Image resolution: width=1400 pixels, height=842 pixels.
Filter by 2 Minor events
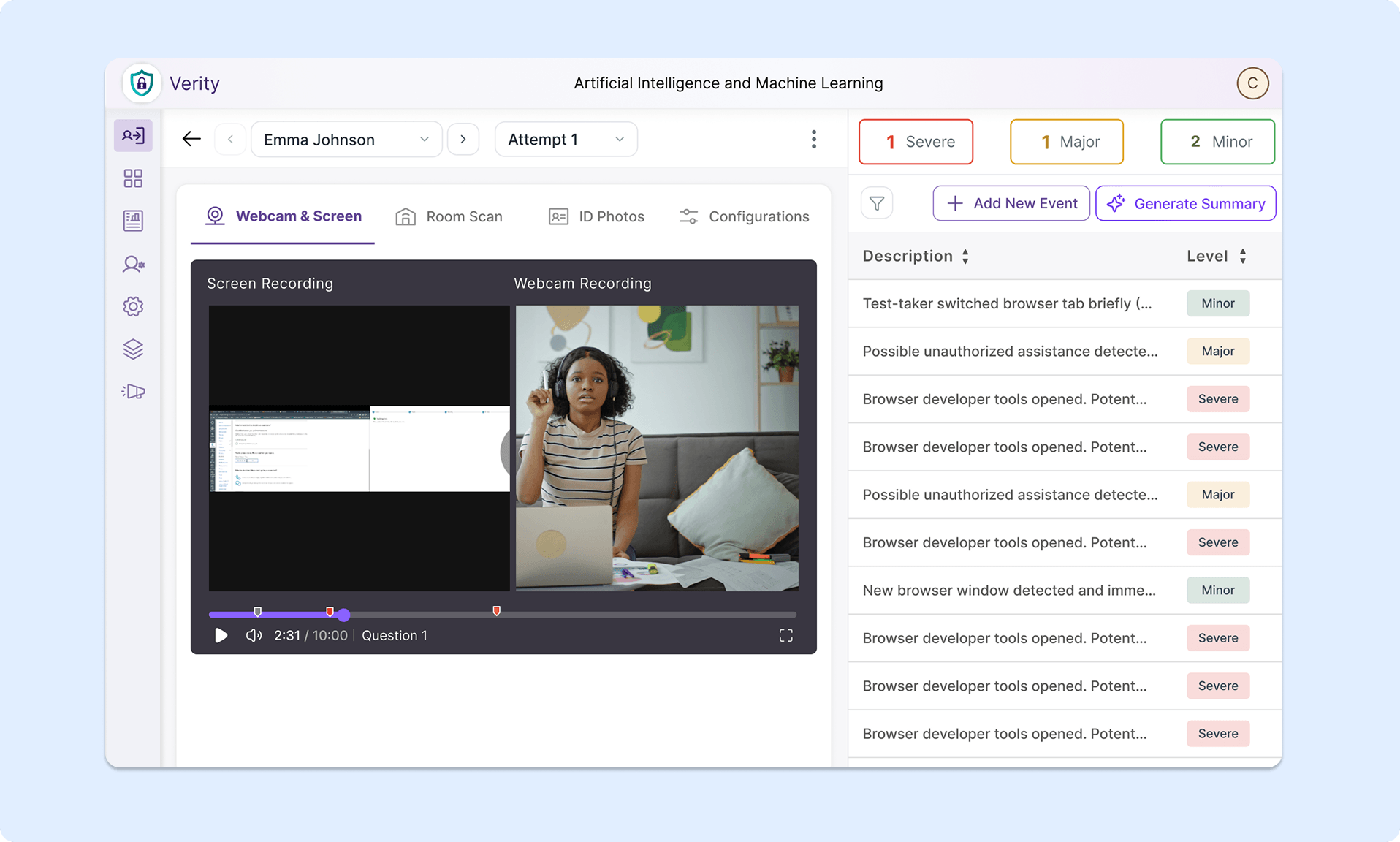click(x=1217, y=142)
